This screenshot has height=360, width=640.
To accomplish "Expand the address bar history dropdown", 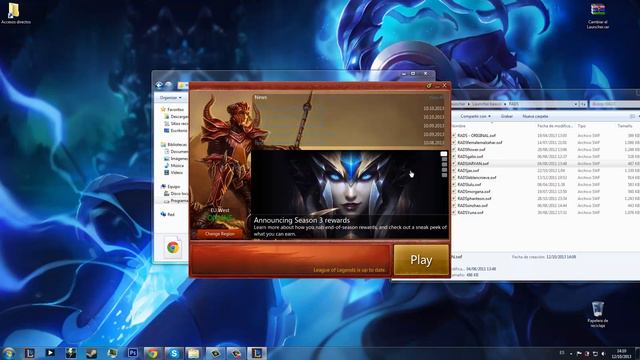I will (575, 104).
